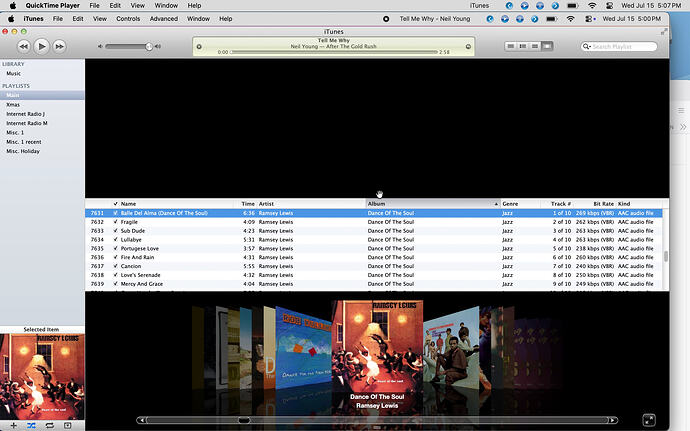
Task: Select the Dance Of The Soul cover in Cover Flow
Action: point(377,346)
